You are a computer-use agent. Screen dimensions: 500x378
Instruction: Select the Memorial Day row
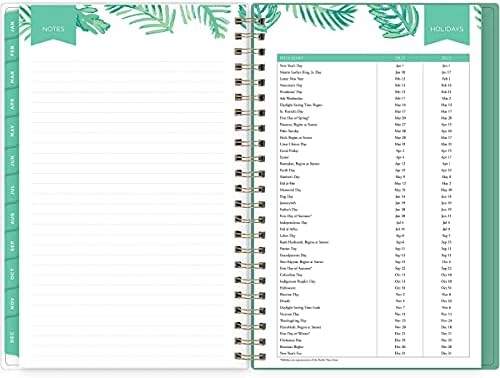pyautogui.click(x=373, y=190)
